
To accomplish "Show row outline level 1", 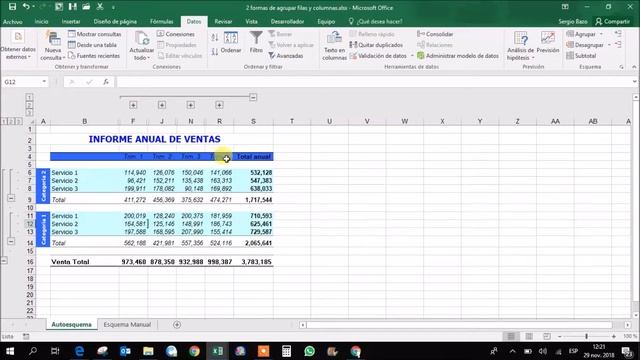I will (x=4, y=121).
